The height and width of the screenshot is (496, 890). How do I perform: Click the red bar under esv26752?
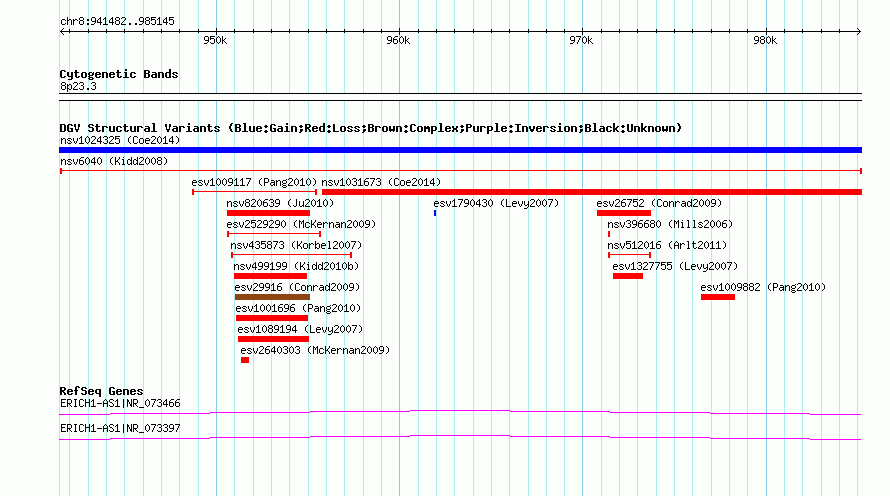(624, 213)
